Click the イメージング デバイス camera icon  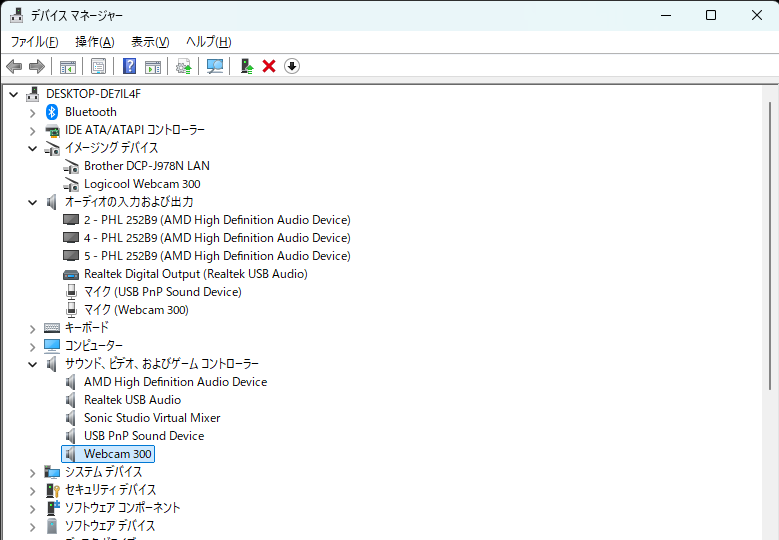[x=52, y=148]
